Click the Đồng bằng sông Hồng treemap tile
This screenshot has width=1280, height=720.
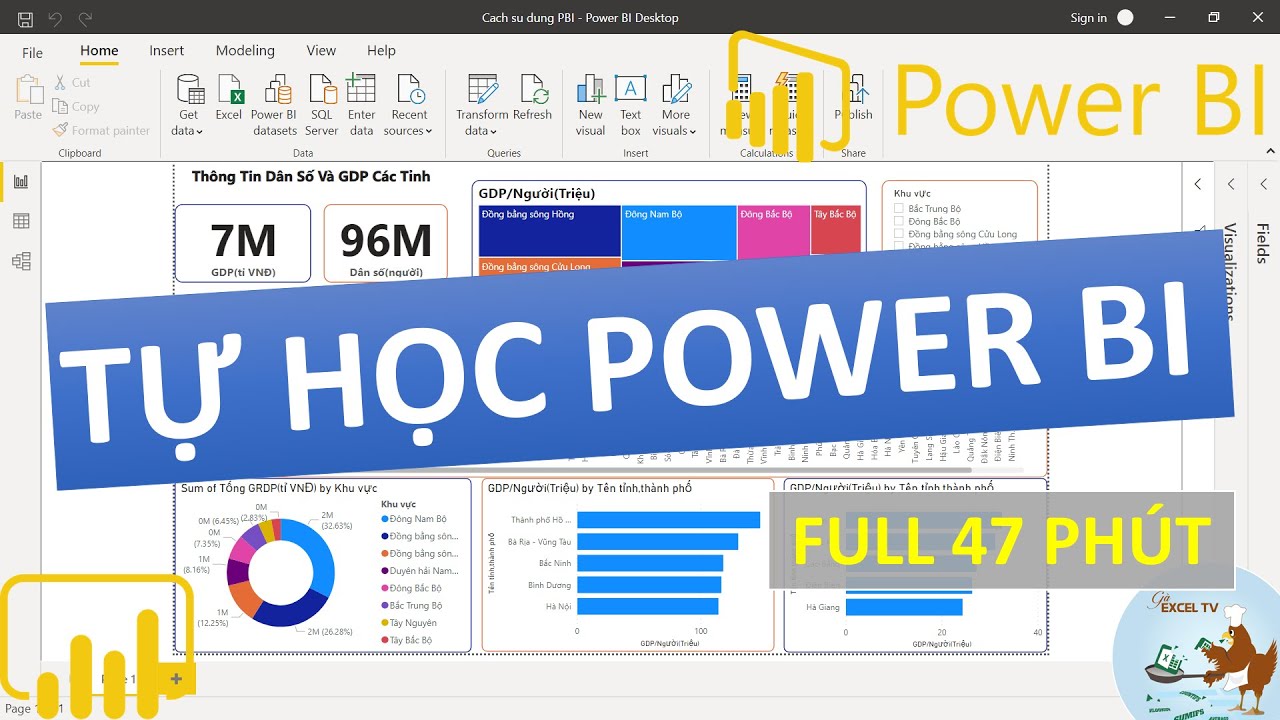click(550, 232)
